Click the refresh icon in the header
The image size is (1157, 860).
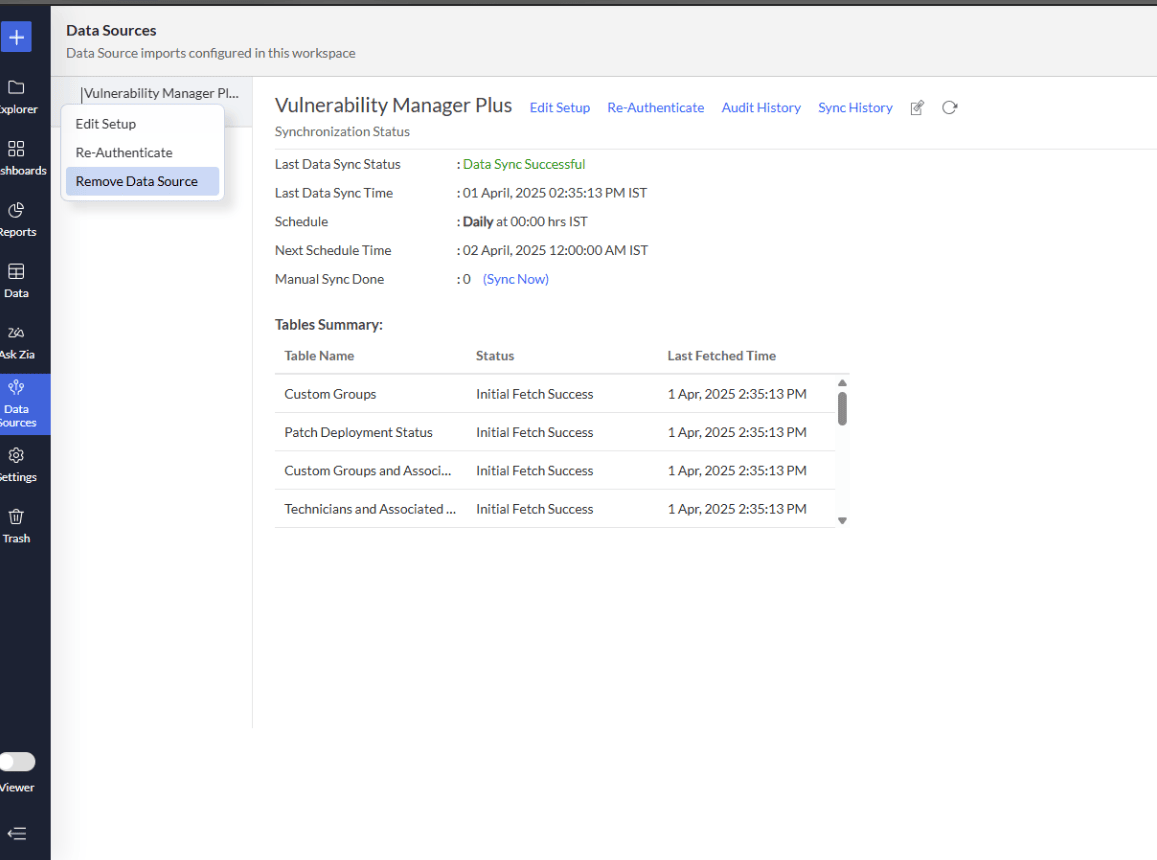(950, 108)
